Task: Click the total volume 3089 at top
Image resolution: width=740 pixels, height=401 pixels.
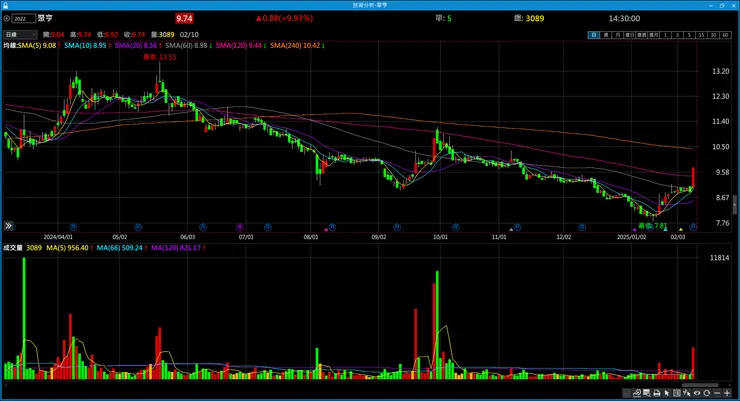Action: point(535,18)
